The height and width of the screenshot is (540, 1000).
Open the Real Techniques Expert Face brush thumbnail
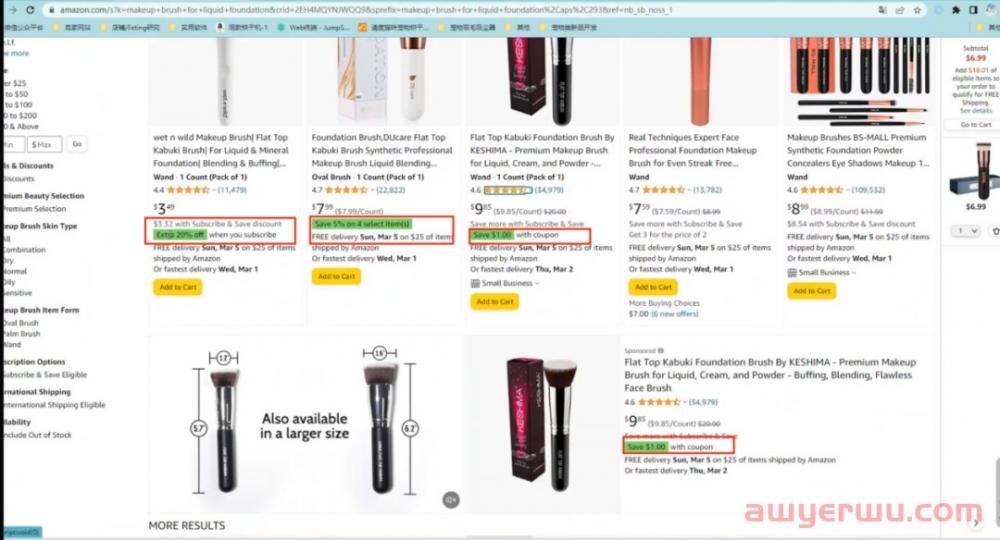pyautogui.click(x=700, y=81)
